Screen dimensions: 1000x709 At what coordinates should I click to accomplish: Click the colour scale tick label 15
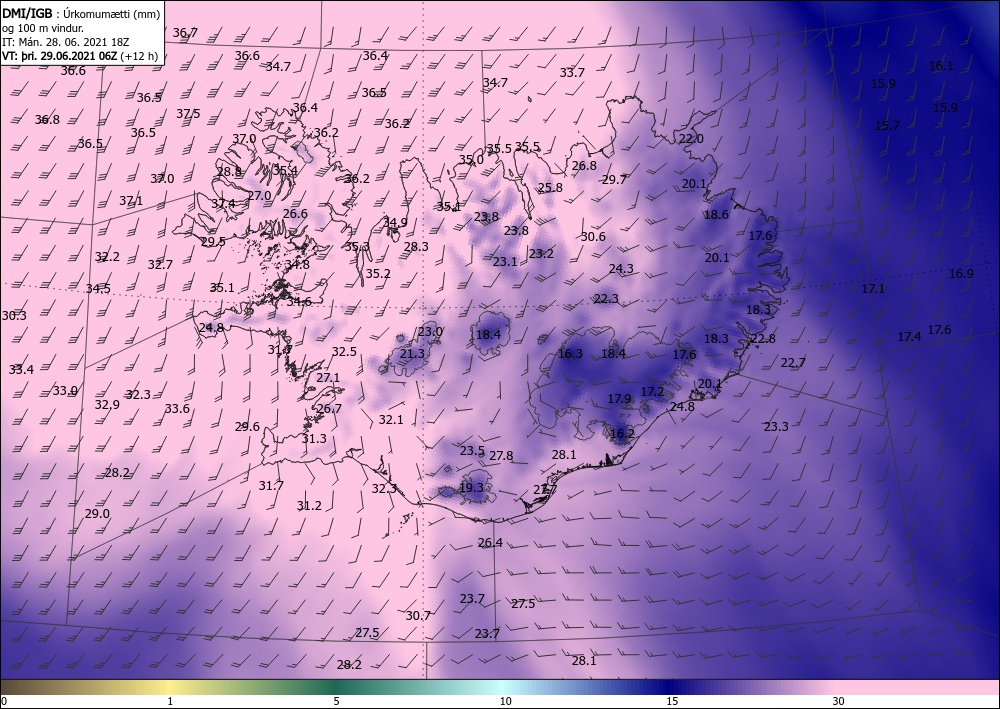672,701
